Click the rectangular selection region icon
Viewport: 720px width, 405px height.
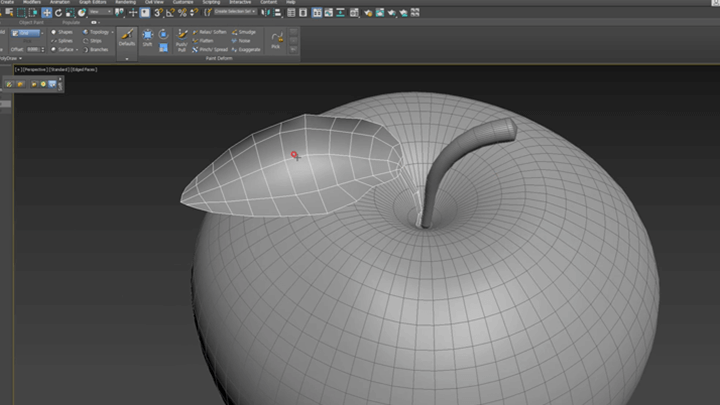(22, 13)
